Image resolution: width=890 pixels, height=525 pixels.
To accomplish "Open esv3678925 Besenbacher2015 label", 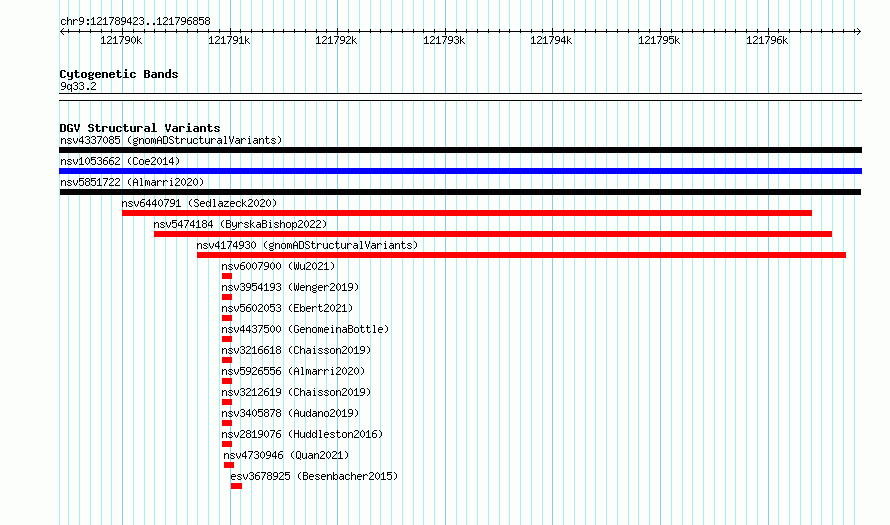I will point(314,476).
